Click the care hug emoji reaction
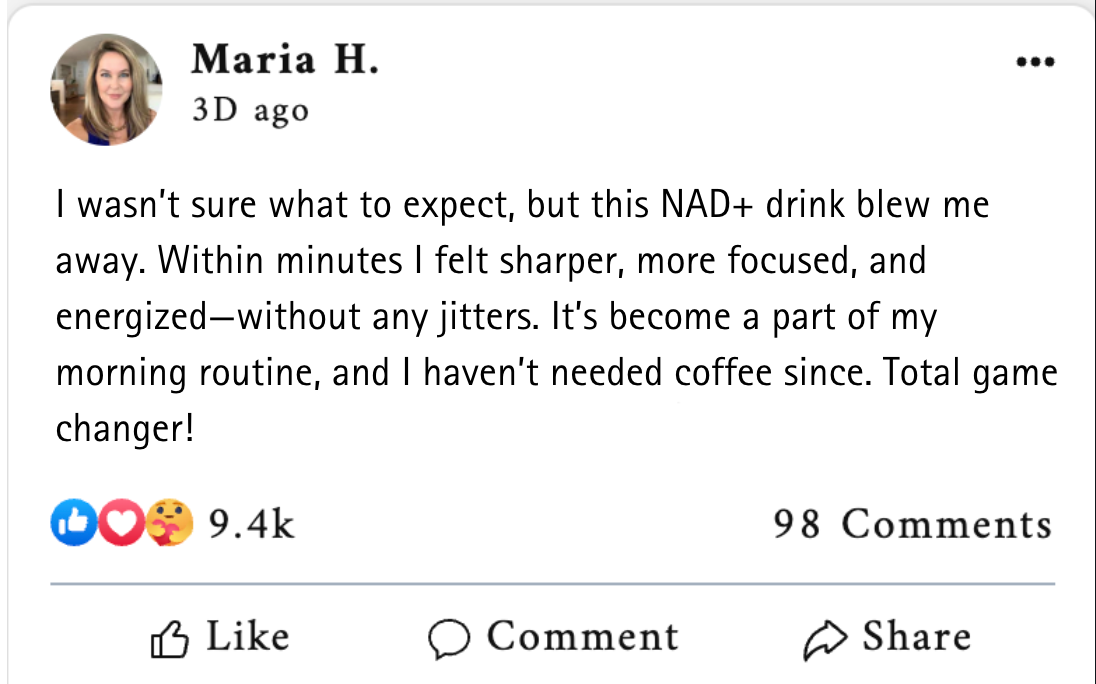The height and width of the screenshot is (684, 1096). 170,524
